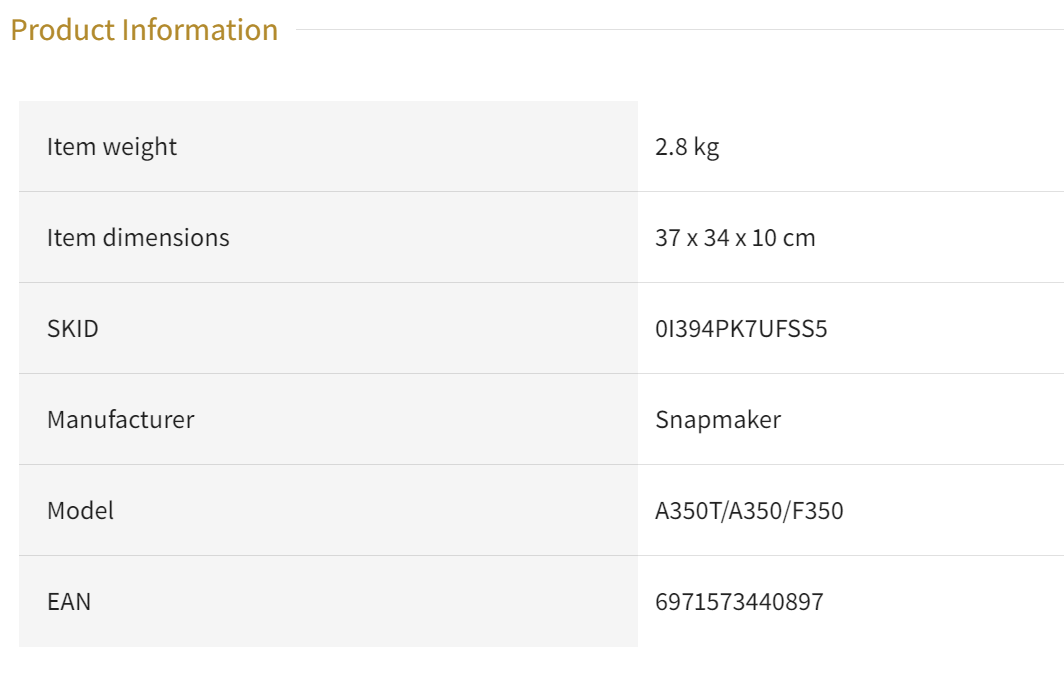Click the 37 x 34 x 10 cm value
The image size is (1064, 687).
(735, 238)
